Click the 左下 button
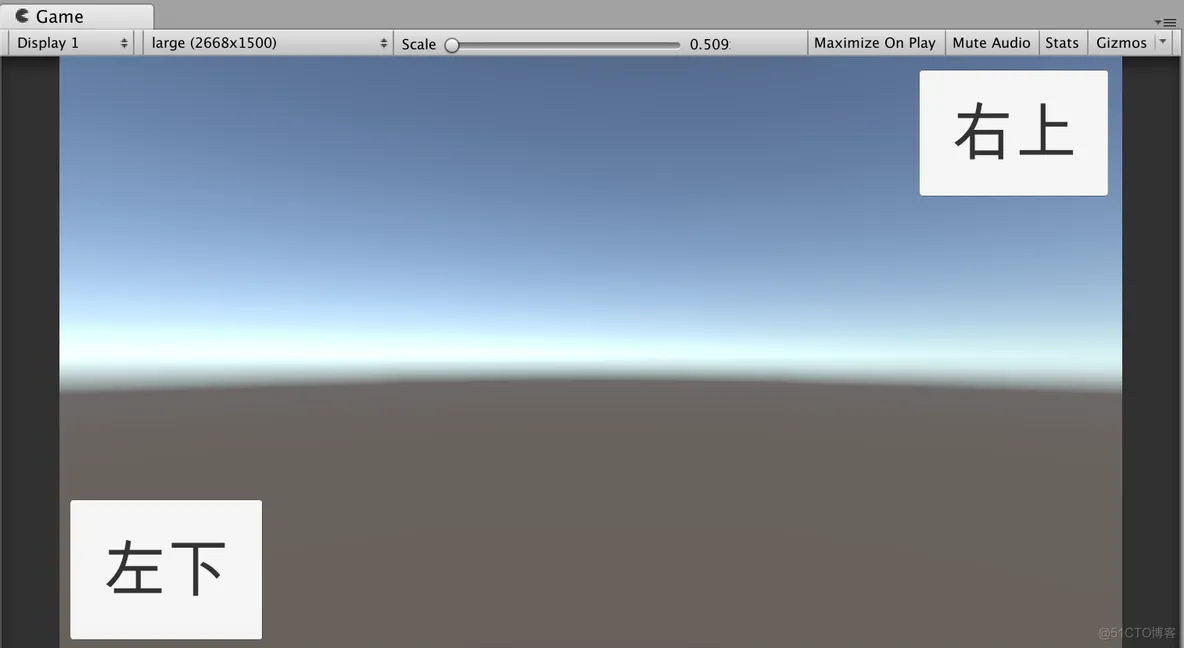This screenshot has height=648, width=1184. tap(166, 569)
